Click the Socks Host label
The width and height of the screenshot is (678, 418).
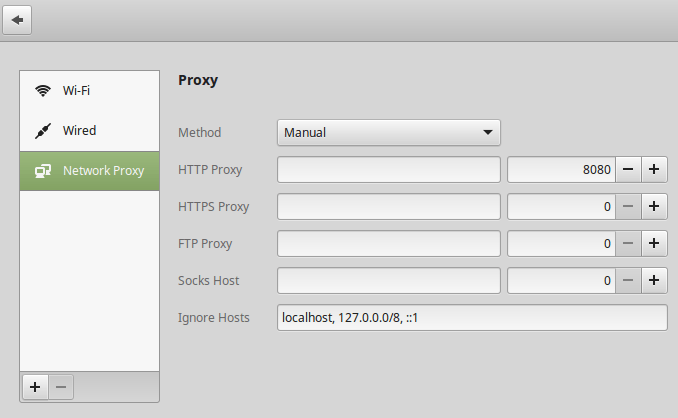(208, 281)
